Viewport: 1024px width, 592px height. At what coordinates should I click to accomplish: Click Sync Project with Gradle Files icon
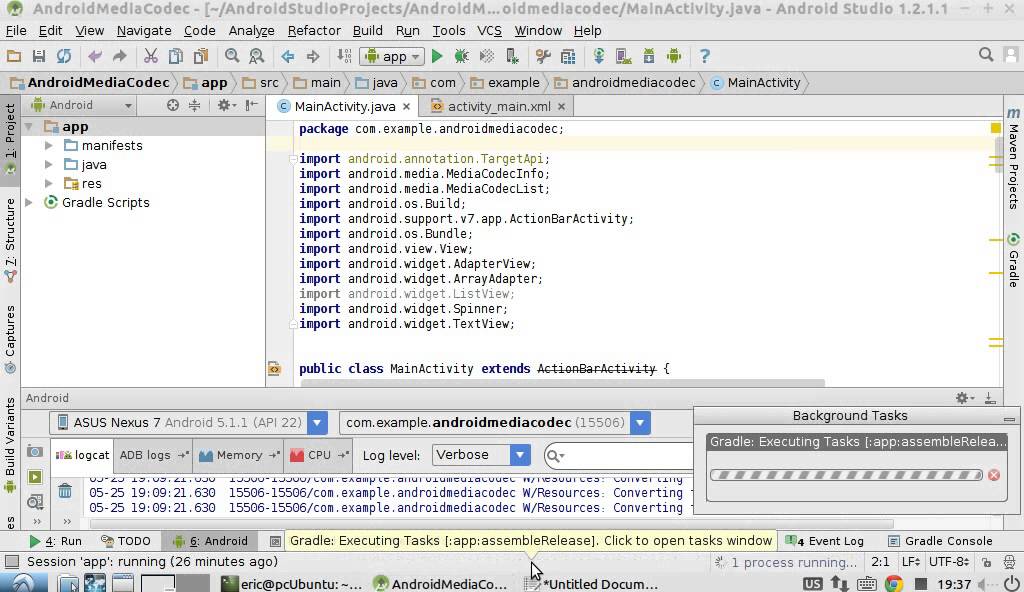(x=599, y=56)
